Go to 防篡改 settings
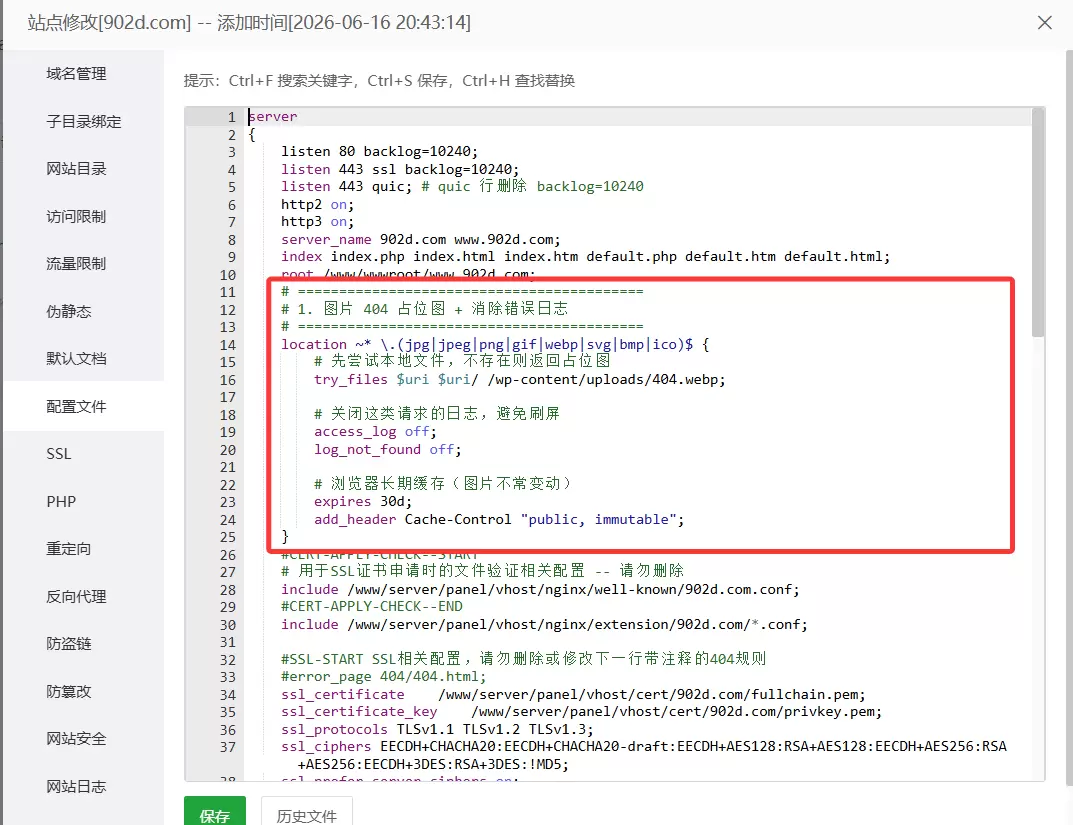The height and width of the screenshot is (825, 1073). pyautogui.click(x=68, y=692)
